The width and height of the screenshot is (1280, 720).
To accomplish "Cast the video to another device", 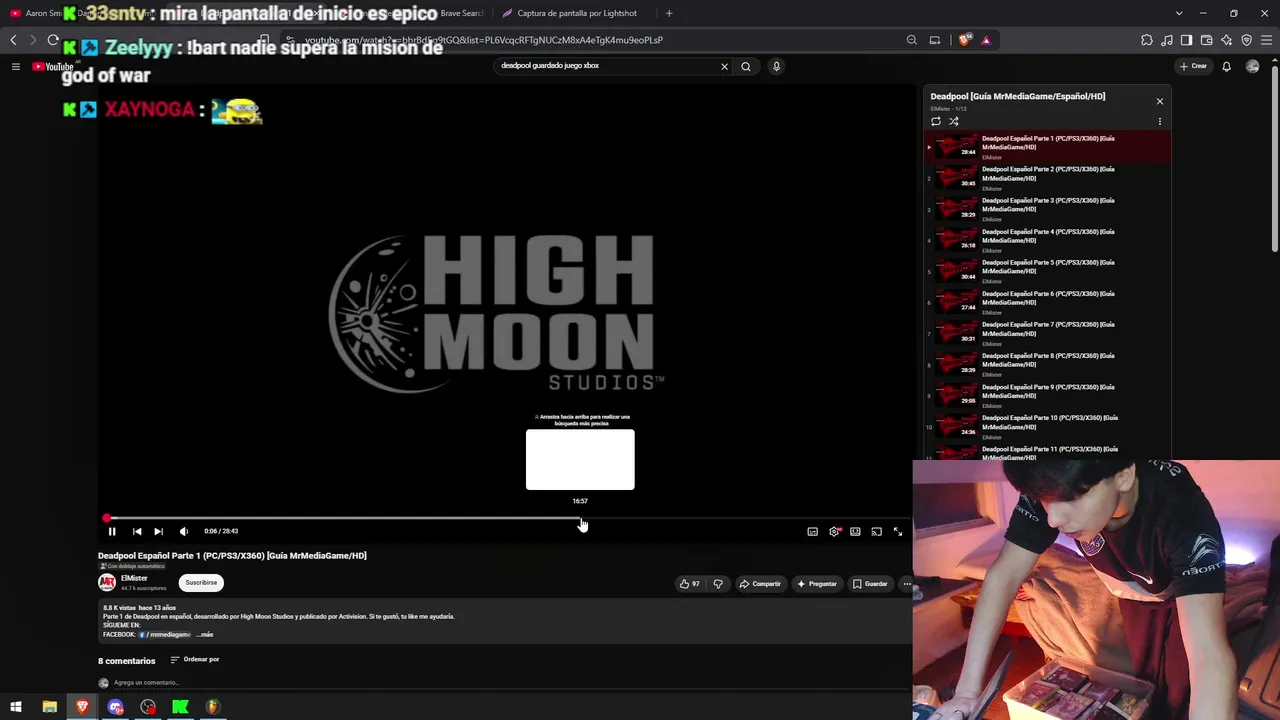I will point(876,532).
